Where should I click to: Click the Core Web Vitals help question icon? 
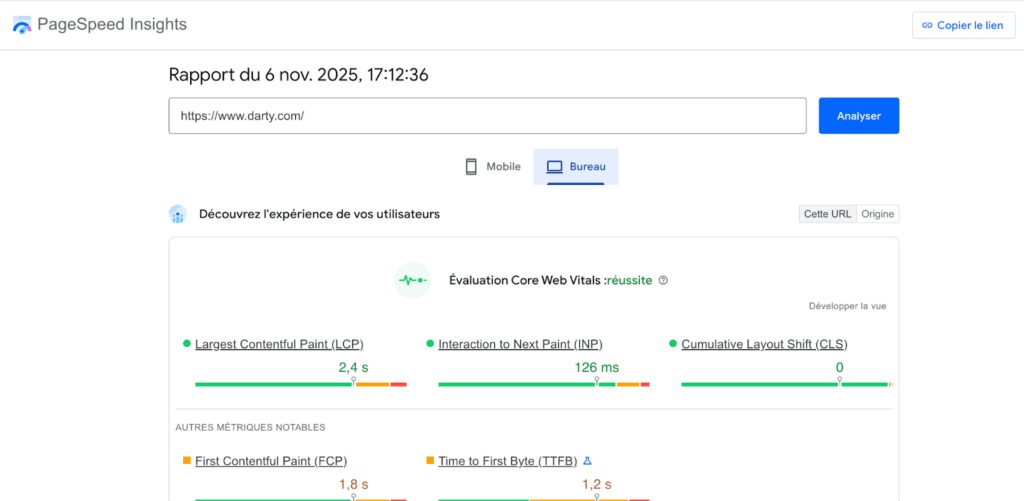(663, 281)
